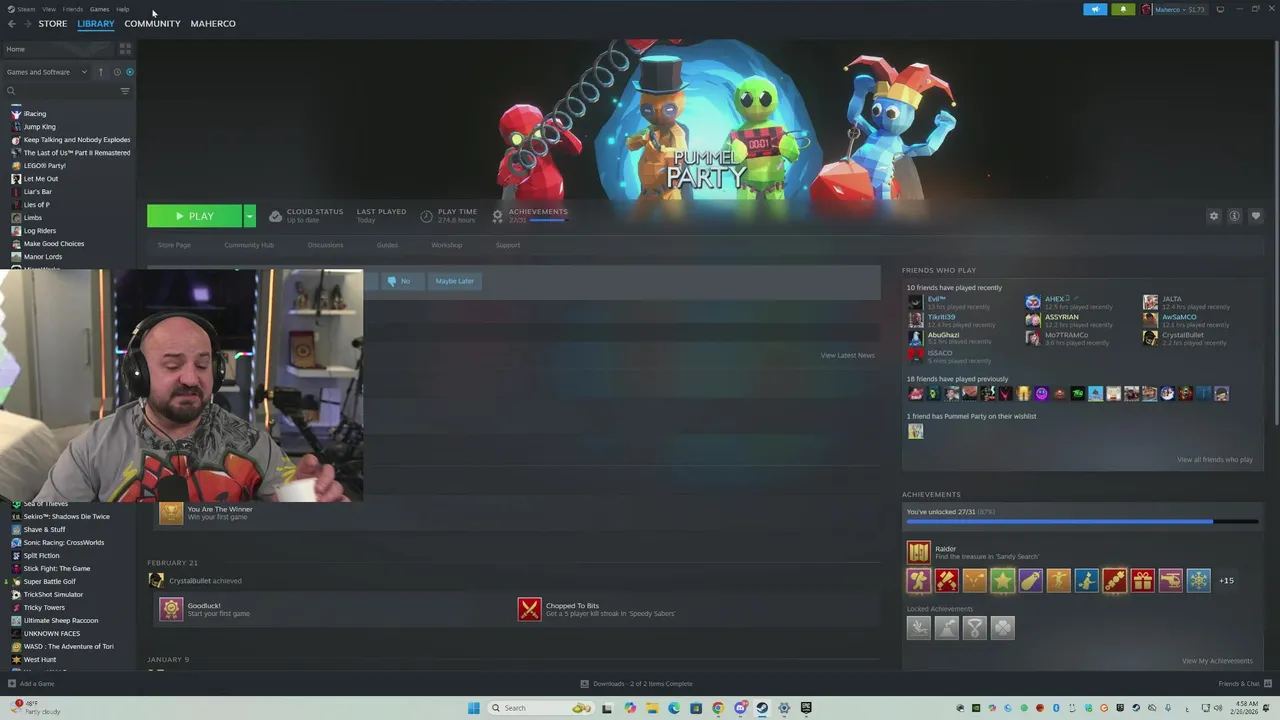The image size is (1280, 720).
Task: Open the Steam announcements megaphone button
Action: click(x=1095, y=9)
